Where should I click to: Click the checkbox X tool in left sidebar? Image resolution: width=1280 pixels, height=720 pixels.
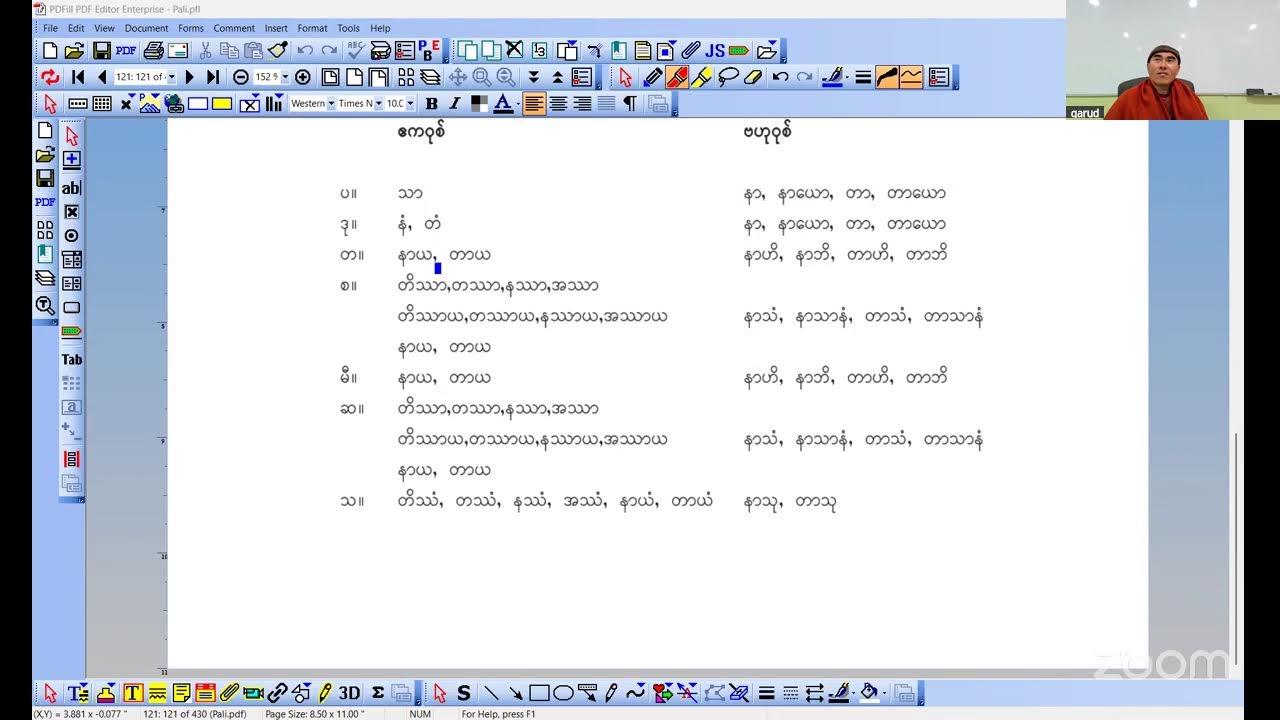point(71,211)
